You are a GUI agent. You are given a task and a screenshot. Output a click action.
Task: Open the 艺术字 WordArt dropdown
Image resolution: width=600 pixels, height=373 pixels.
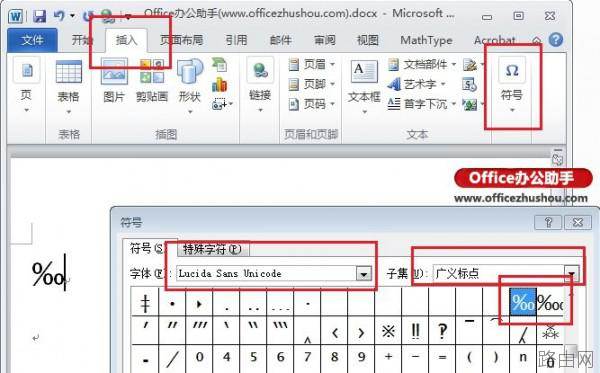tap(416, 84)
